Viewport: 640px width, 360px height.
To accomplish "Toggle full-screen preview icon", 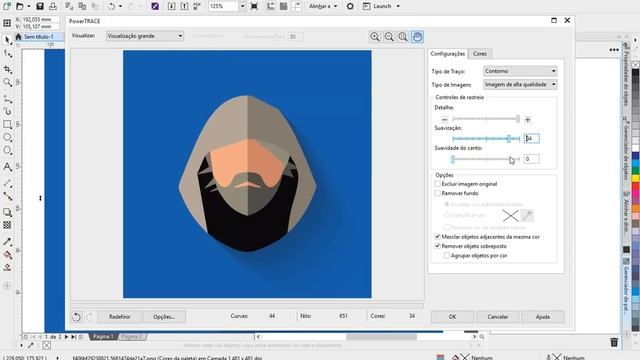I will click(x=254, y=6).
